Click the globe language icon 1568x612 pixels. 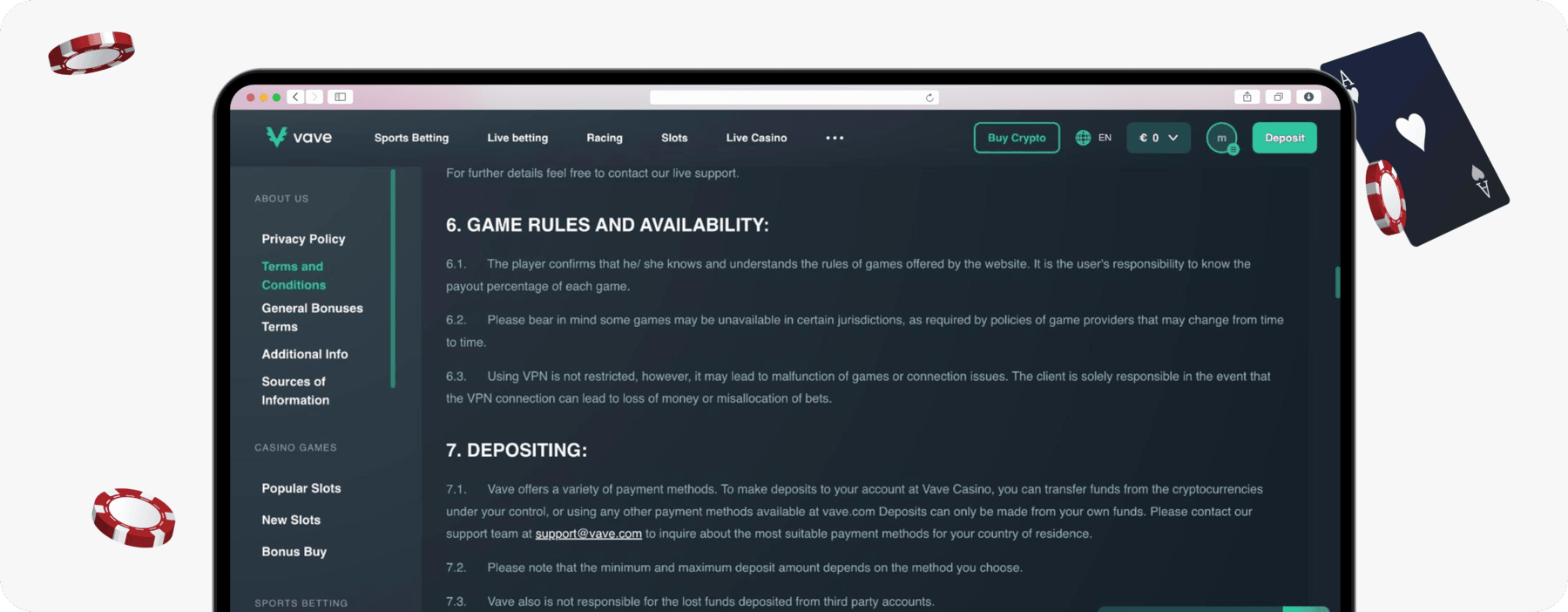(1083, 138)
